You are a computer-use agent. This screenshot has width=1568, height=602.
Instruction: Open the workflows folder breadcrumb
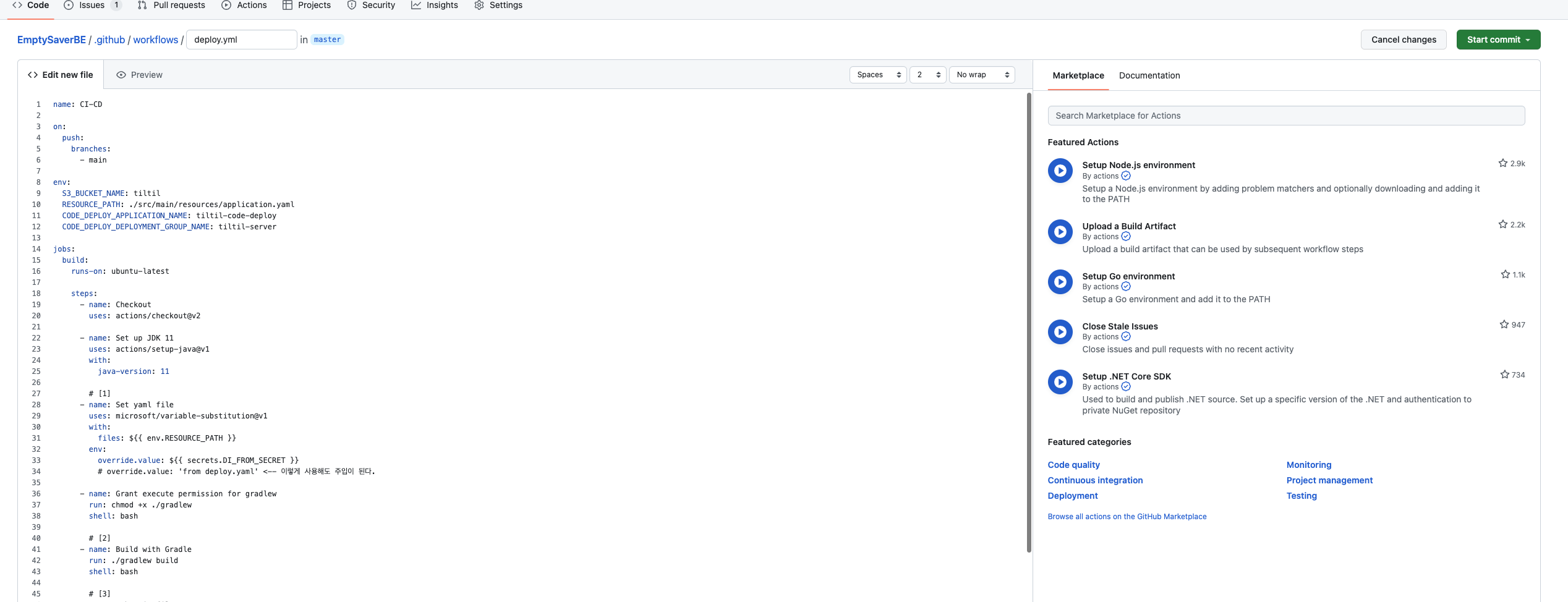coord(156,40)
